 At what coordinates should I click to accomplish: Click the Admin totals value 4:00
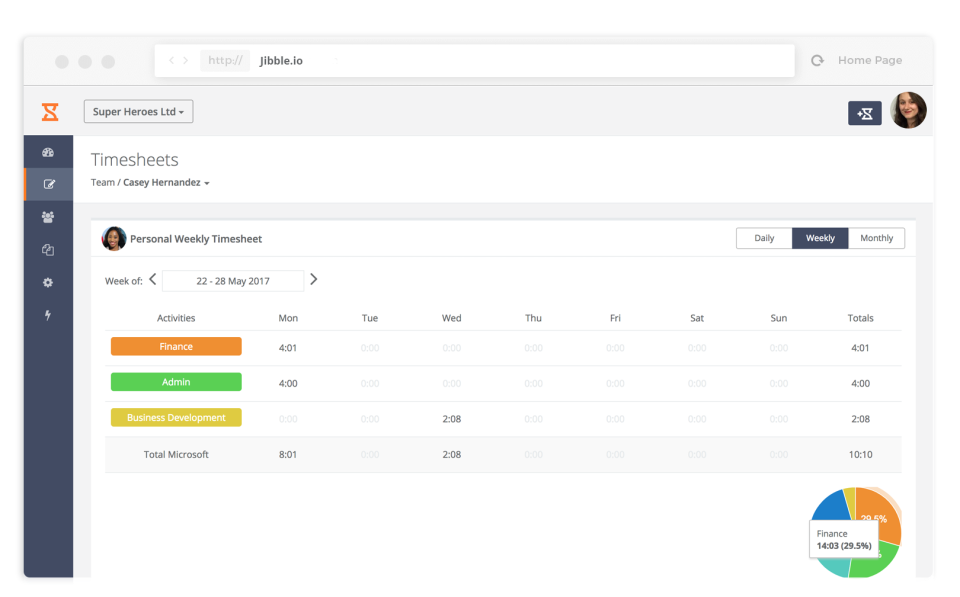coord(860,383)
